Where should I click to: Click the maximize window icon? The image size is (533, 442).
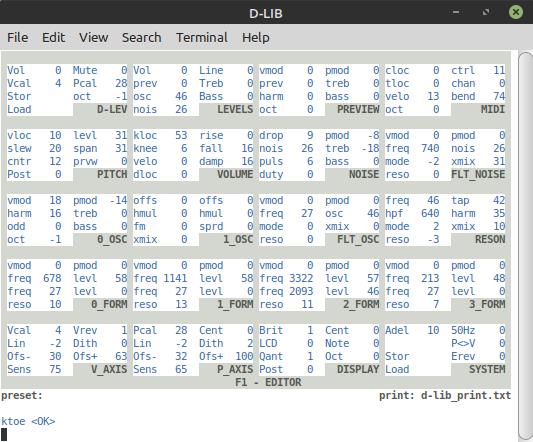click(486, 12)
